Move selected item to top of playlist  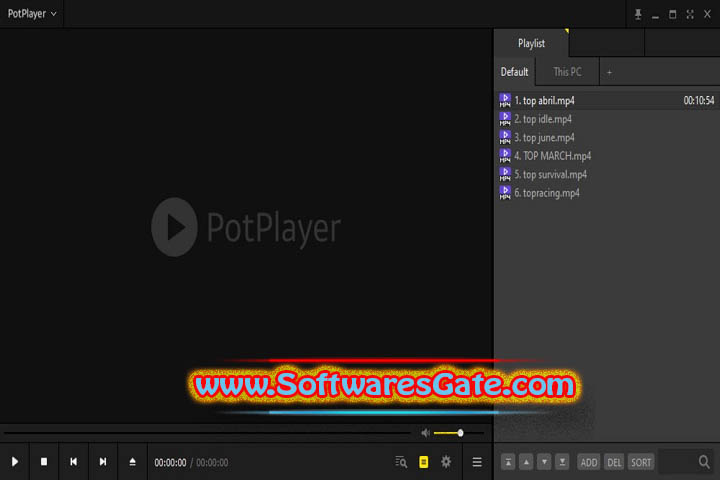[x=508, y=462]
